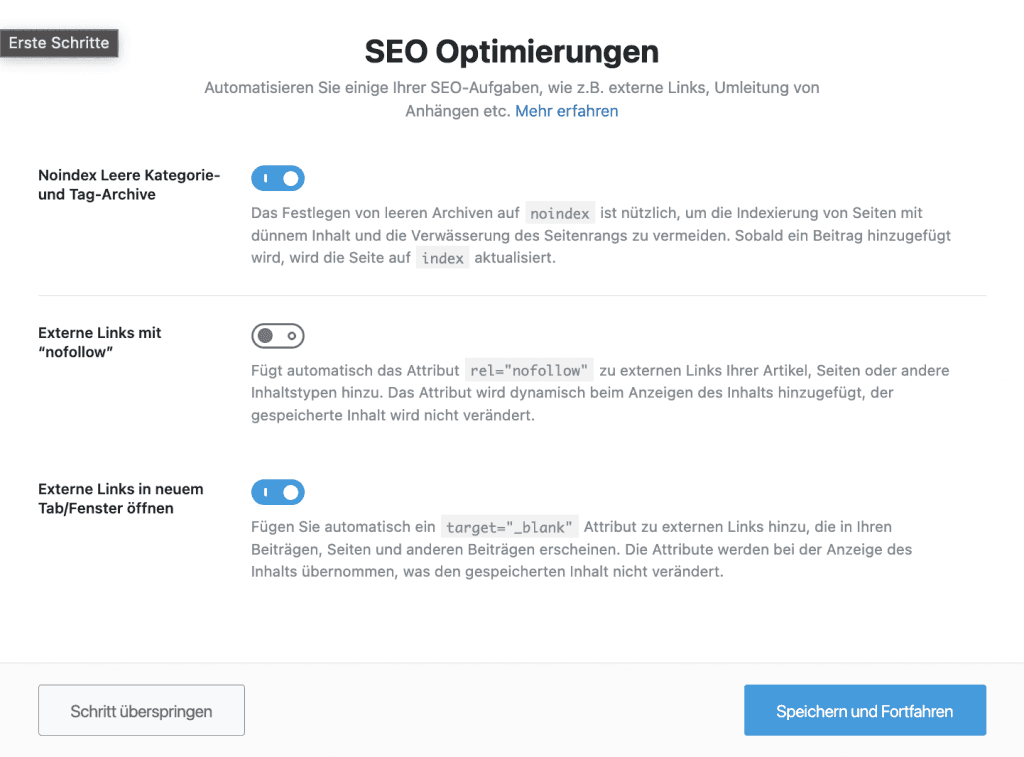This screenshot has height=757, width=1024.
Task: Click the description text about leere Archive
Action: click(x=600, y=236)
